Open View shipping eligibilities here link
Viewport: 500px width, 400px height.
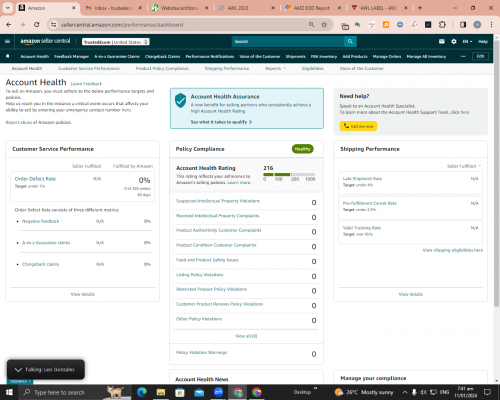click(453, 250)
